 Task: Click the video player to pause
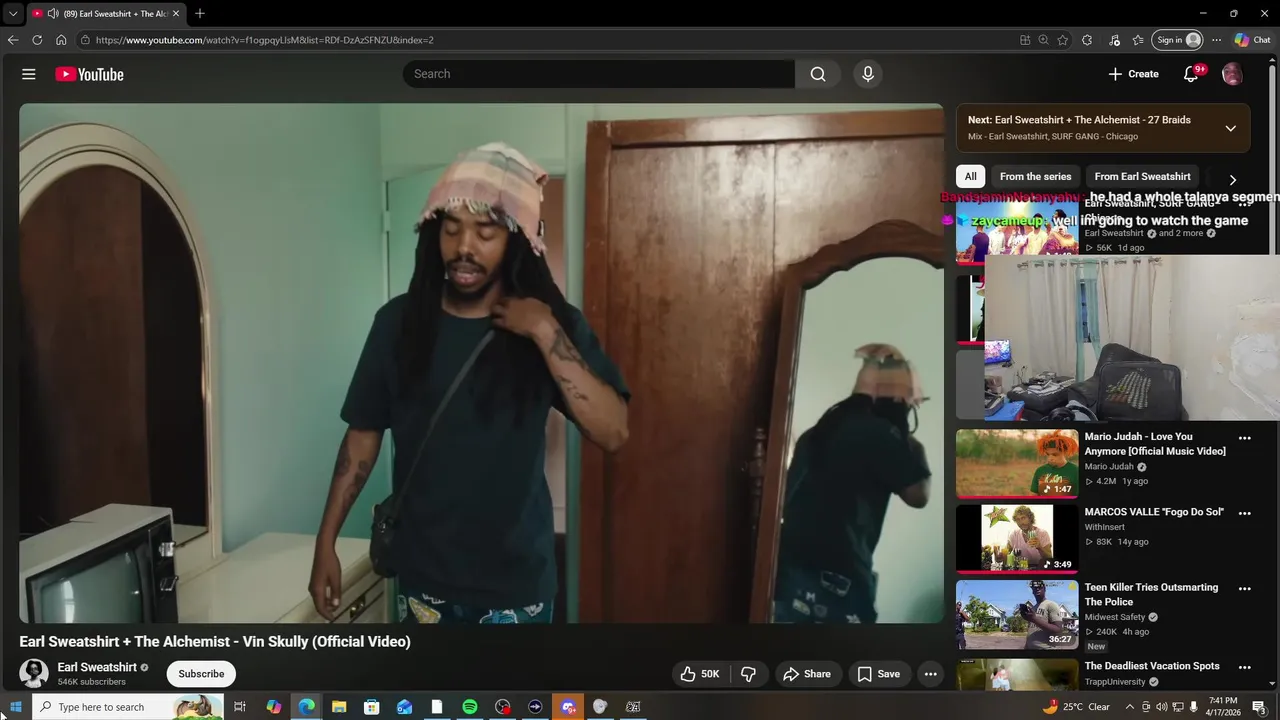481,363
